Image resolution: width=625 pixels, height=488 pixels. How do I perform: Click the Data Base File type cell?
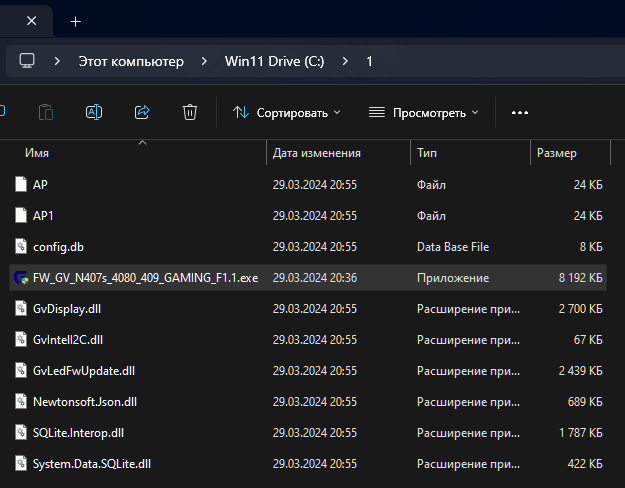[x=453, y=247]
